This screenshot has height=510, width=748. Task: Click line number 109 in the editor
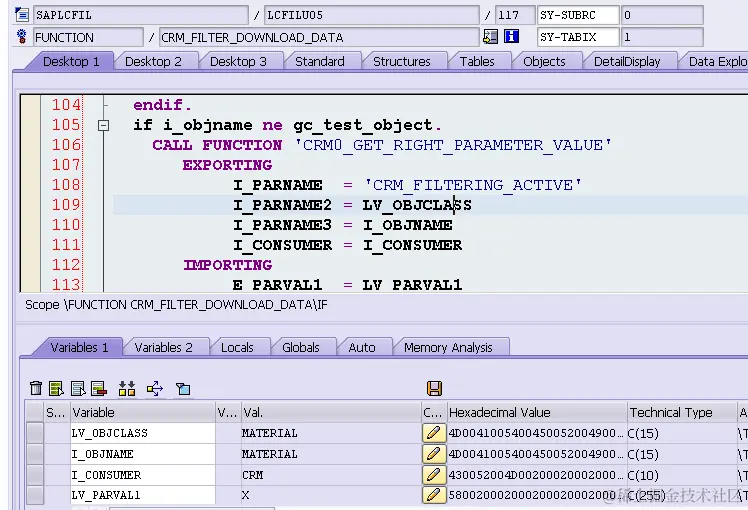(x=66, y=205)
